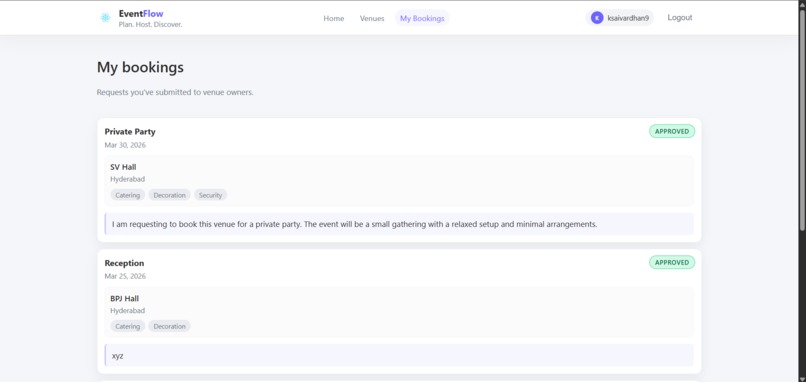The width and height of the screenshot is (806, 382).
Task: Click the user avatar circle 'K'
Action: [597, 18]
